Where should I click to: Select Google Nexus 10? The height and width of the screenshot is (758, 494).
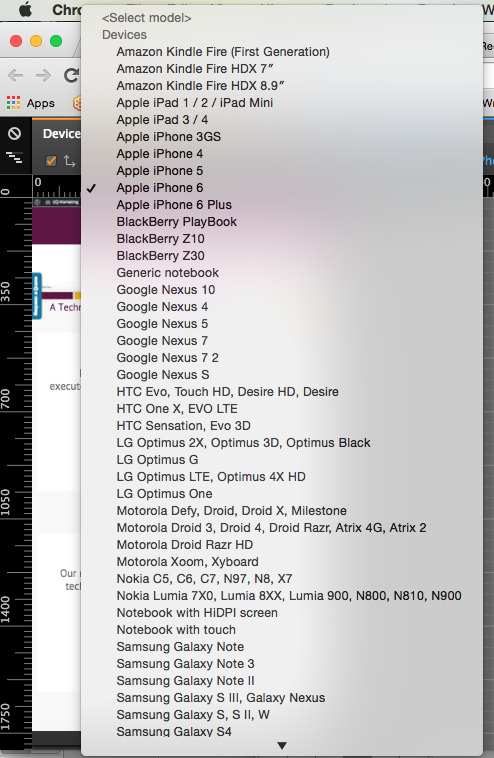(x=282, y=290)
